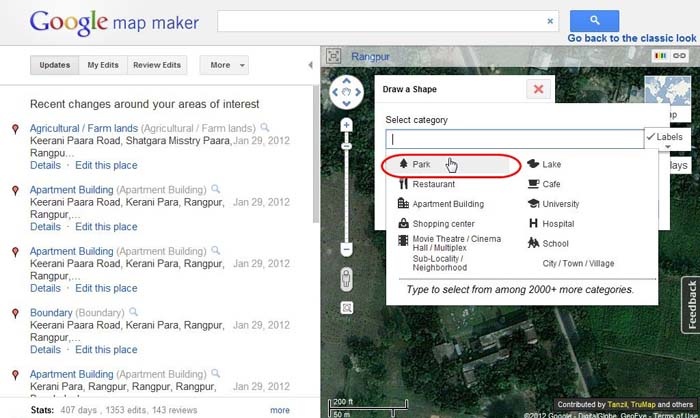Click the map pin beside the Boundary entry
This screenshot has width=700, height=418.
pyautogui.click(x=15, y=314)
